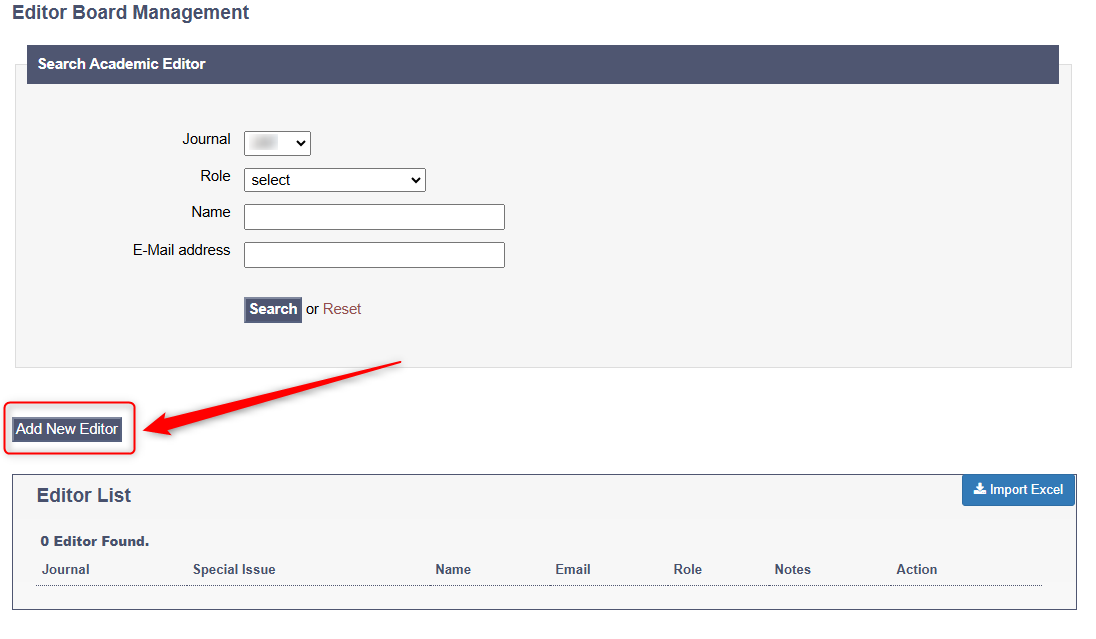
Task: Click the Reset link
Action: [x=342, y=309]
